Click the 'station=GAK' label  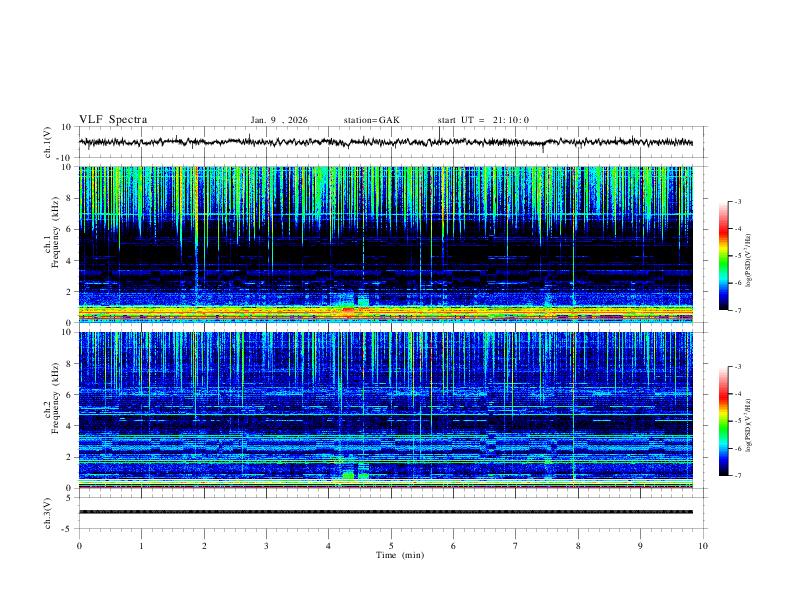[x=371, y=120]
